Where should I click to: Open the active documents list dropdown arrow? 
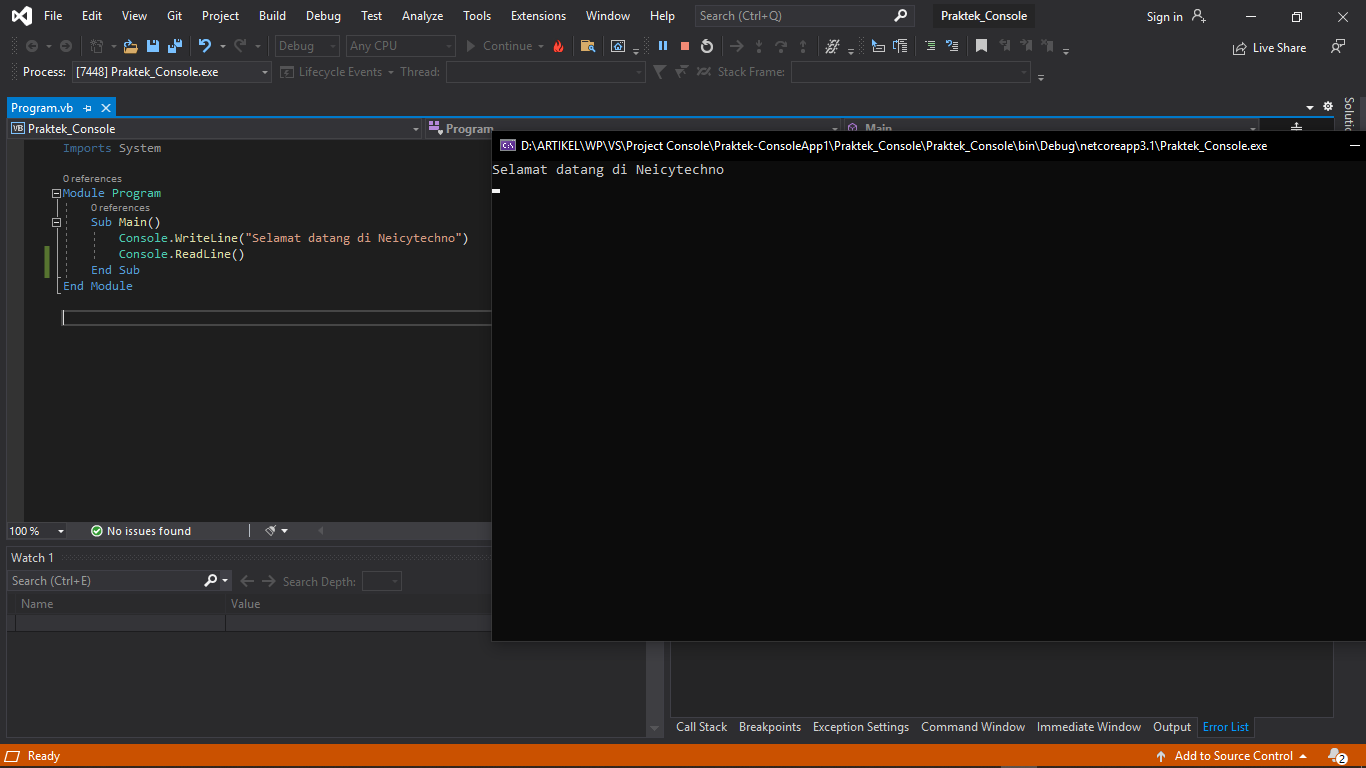[x=1310, y=107]
